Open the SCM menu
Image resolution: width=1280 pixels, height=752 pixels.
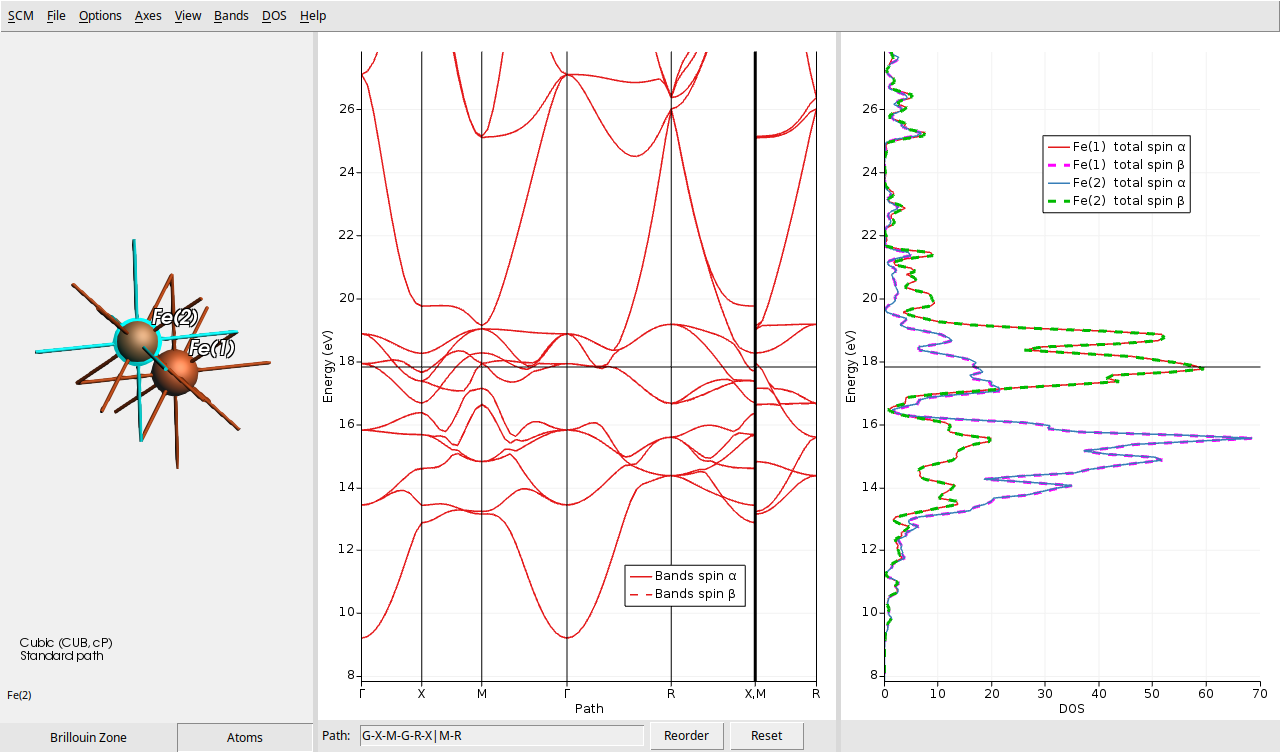coord(20,16)
